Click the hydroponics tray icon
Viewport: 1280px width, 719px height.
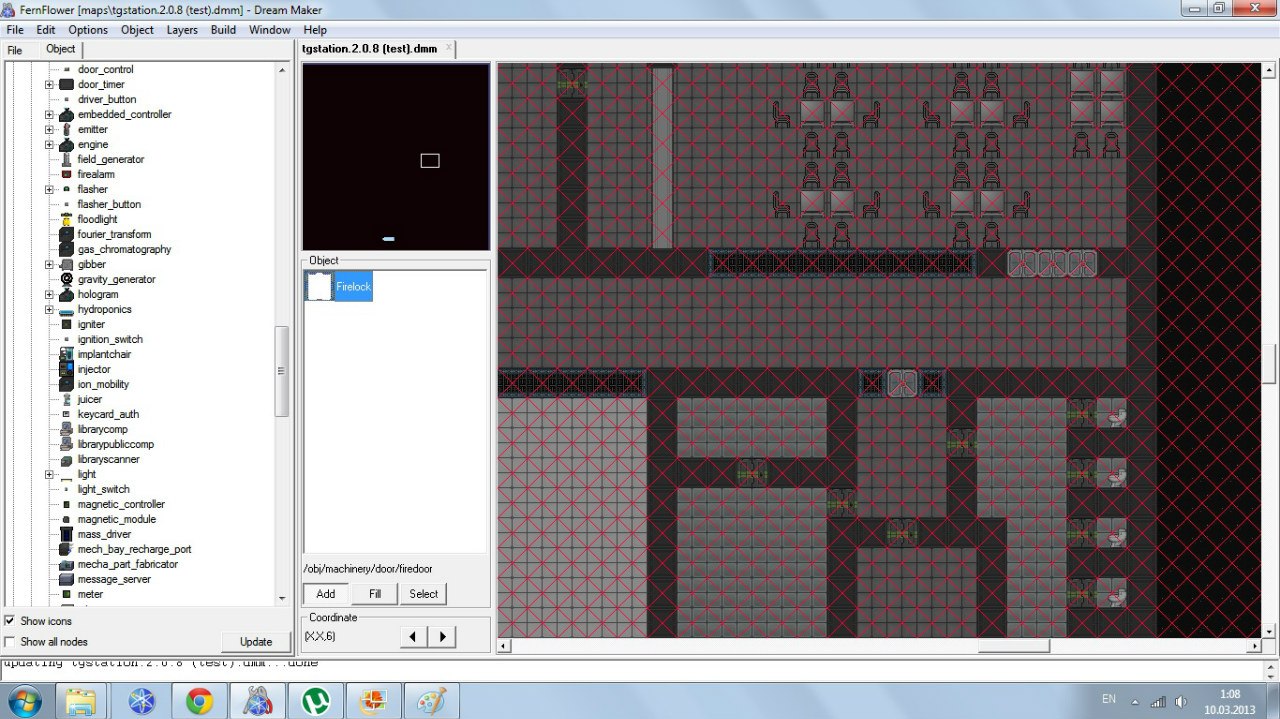[x=67, y=310]
